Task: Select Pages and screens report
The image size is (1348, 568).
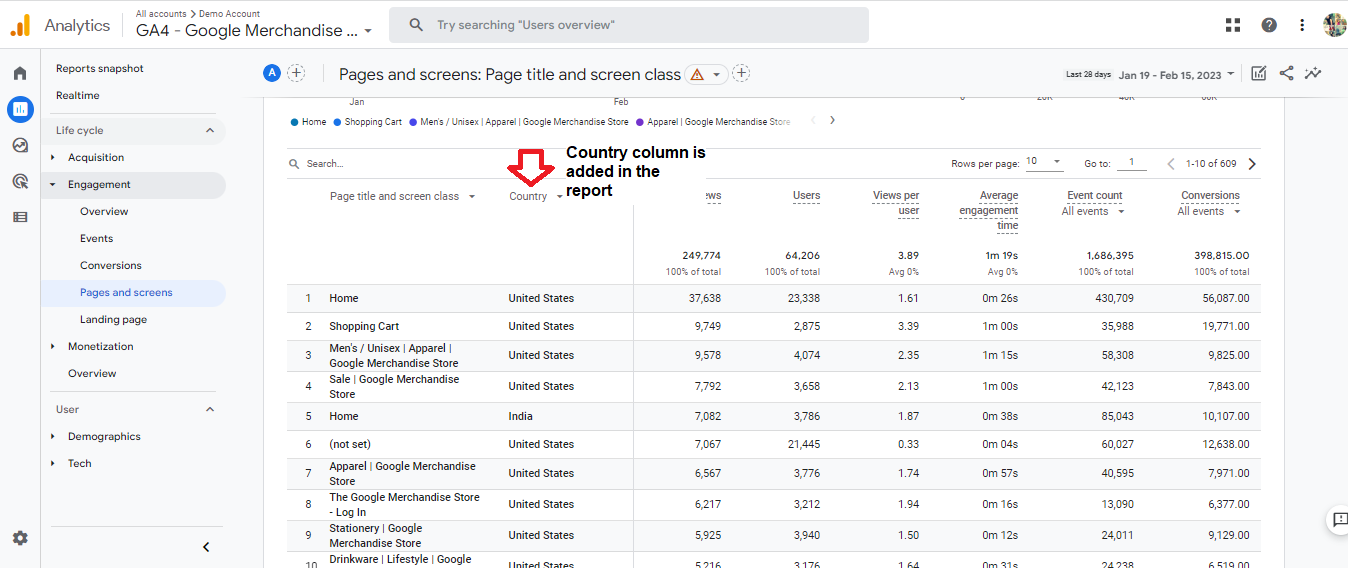Action: click(126, 292)
